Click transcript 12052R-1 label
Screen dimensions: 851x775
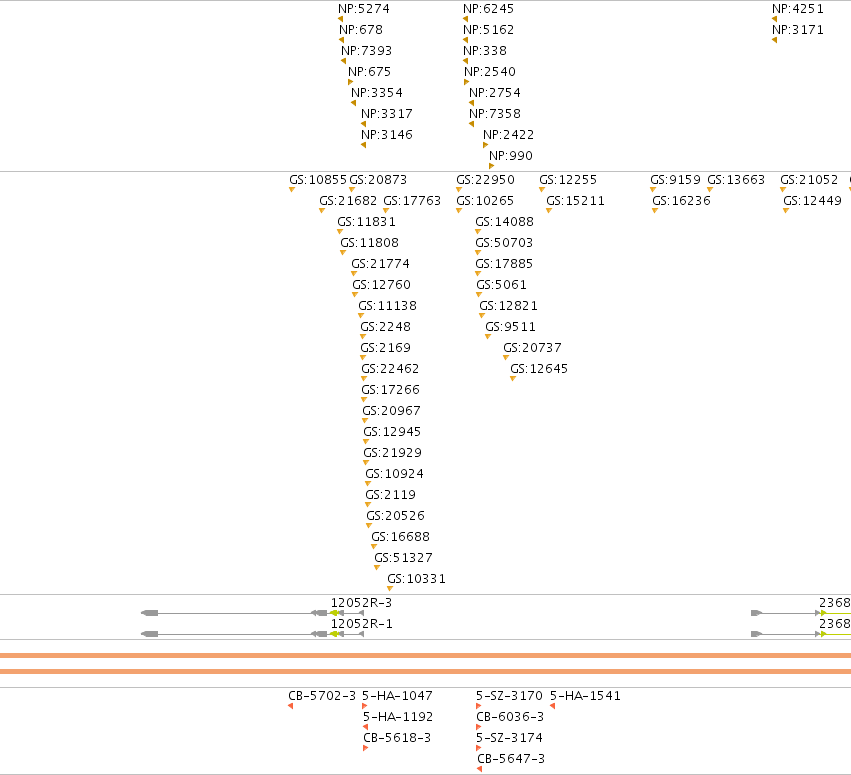tap(361, 624)
